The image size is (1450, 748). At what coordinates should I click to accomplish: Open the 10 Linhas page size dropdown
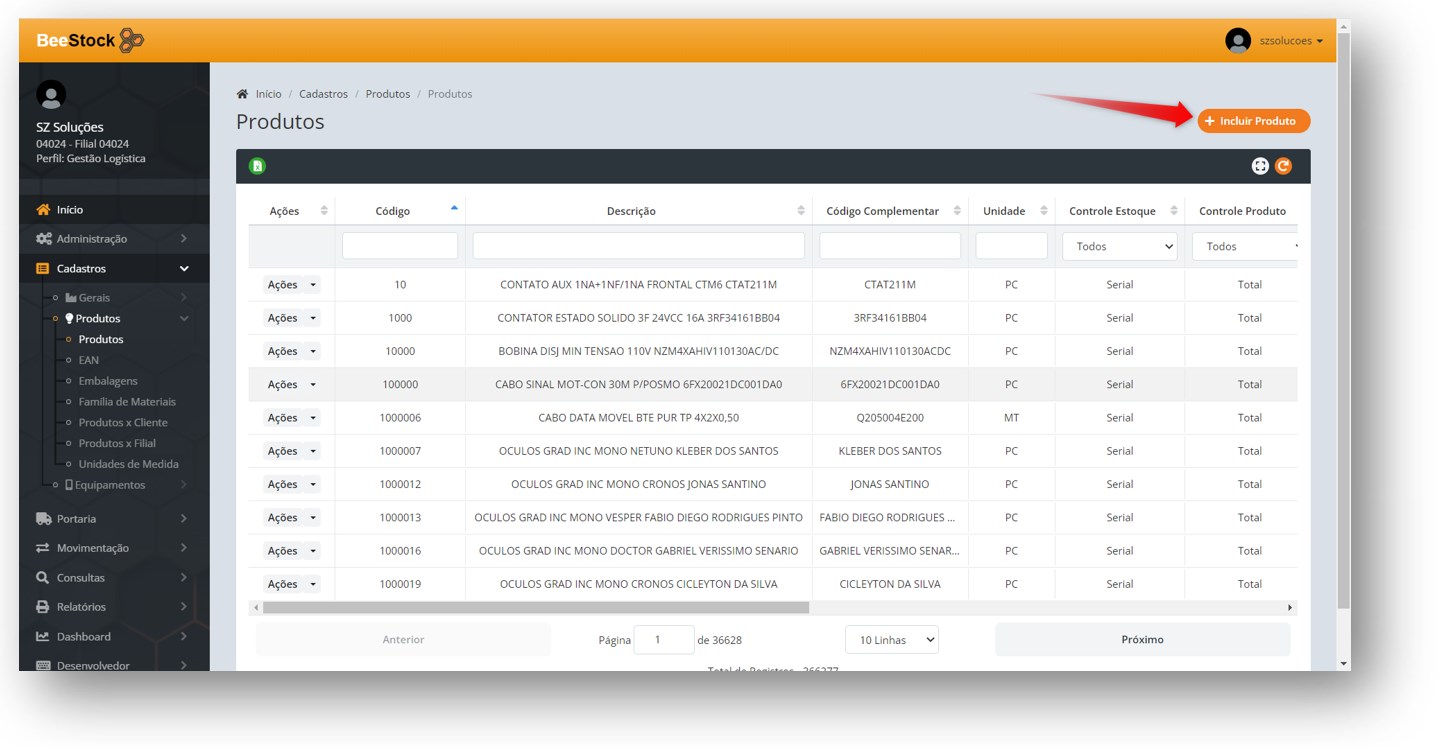click(891, 640)
